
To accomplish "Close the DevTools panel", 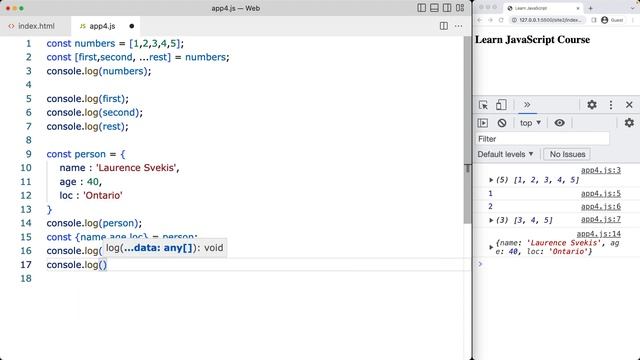I will tap(629, 105).
